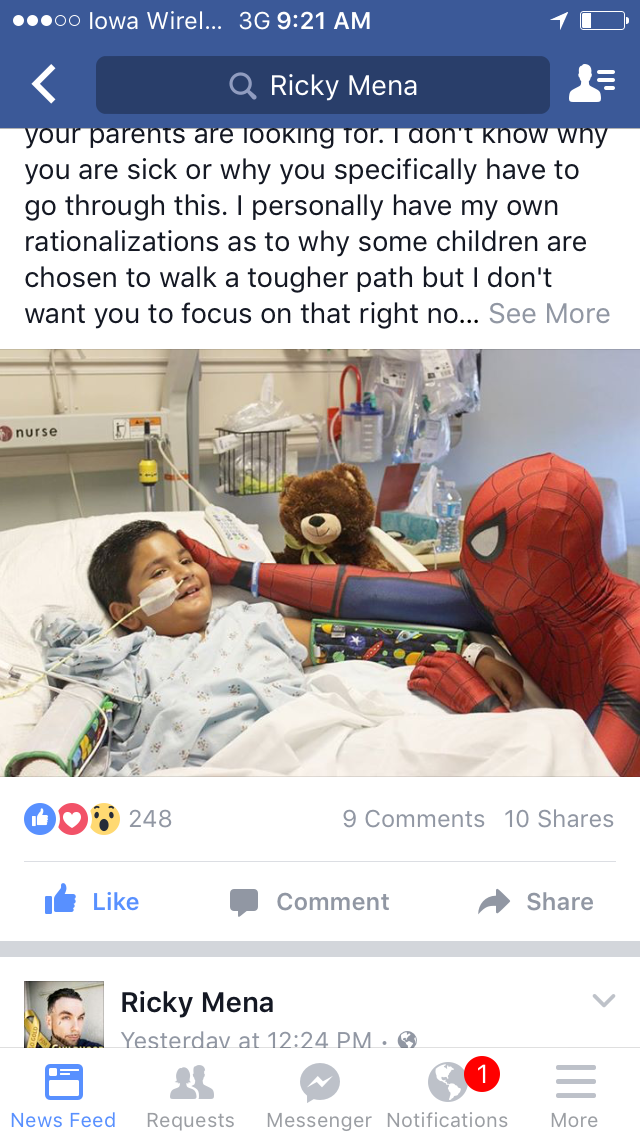Image resolution: width=640 pixels, height=1136 pixels.
Task: Like the post using the Like button
Action: pyautogui.click(x=92, y=901)
